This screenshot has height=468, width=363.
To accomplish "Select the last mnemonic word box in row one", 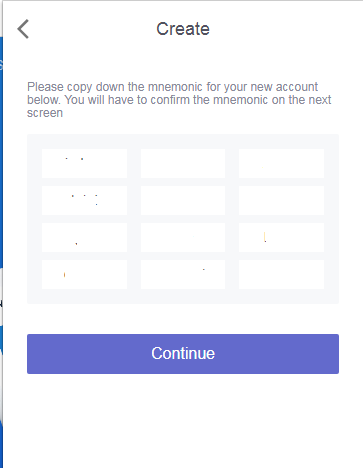I will (281, 163).
